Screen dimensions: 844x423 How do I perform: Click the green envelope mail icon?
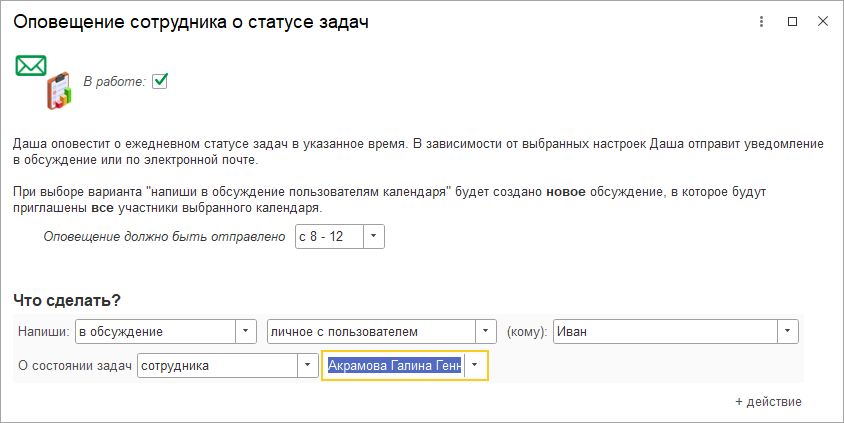31,66
